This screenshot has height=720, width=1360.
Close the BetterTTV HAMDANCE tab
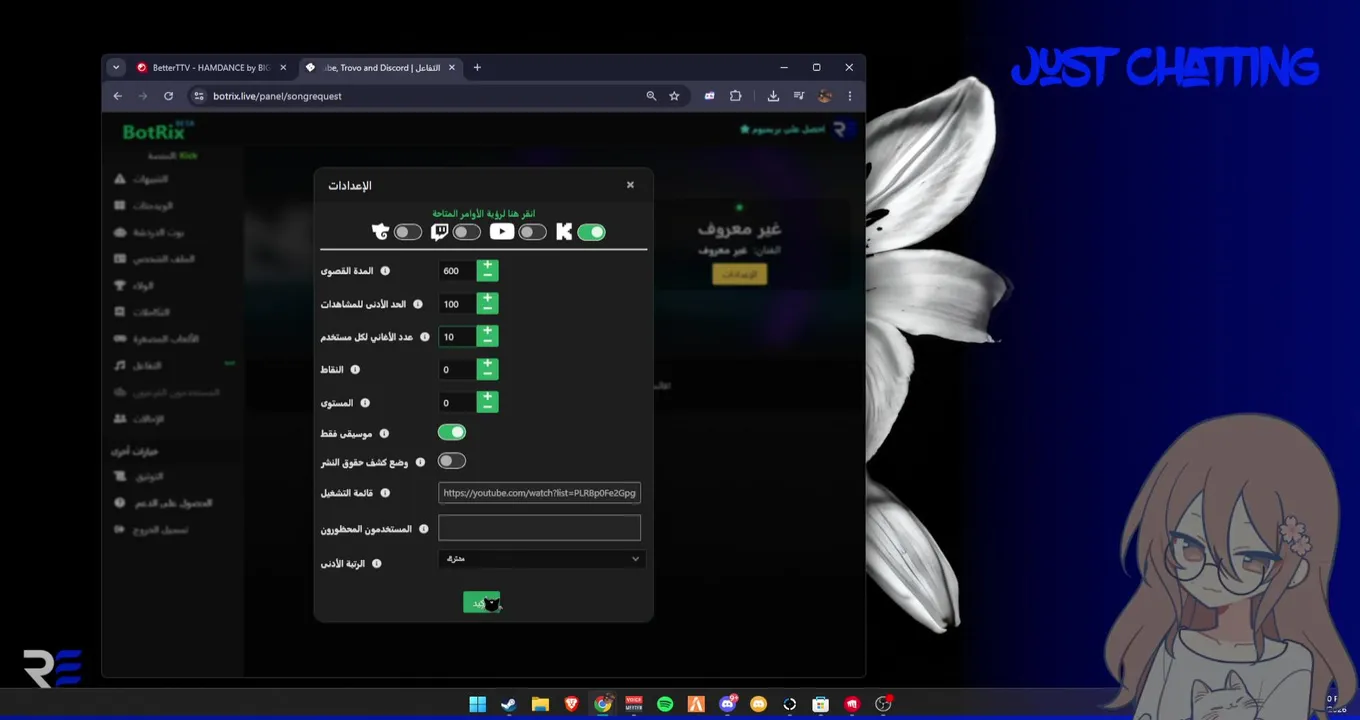pos(283,68)
